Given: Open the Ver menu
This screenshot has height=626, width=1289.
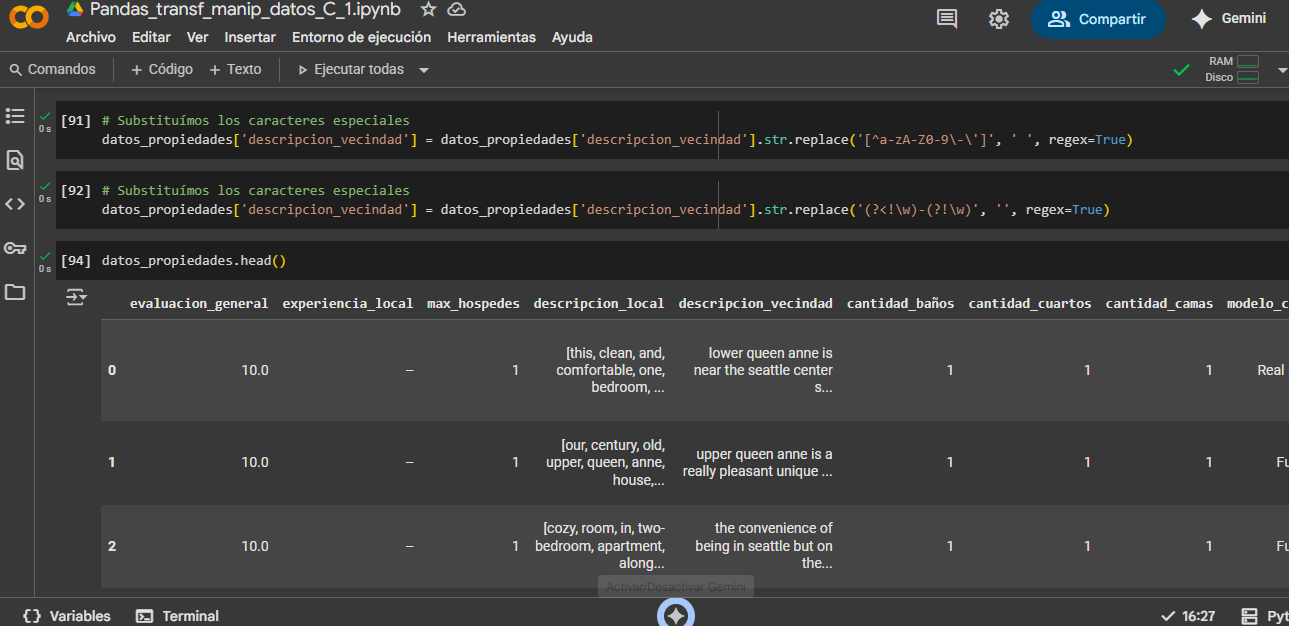Looking at the screenshot, I should pos(197,37).
